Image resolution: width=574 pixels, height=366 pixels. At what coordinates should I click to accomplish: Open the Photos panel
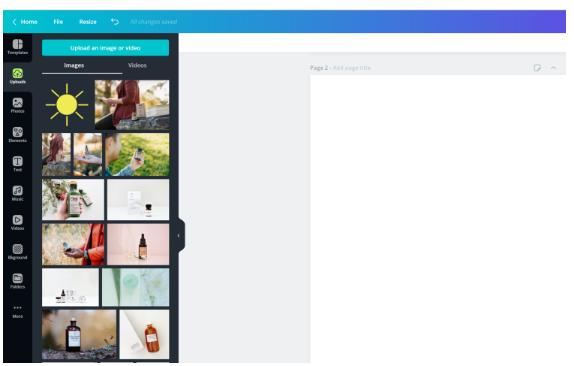coord(17,105)
